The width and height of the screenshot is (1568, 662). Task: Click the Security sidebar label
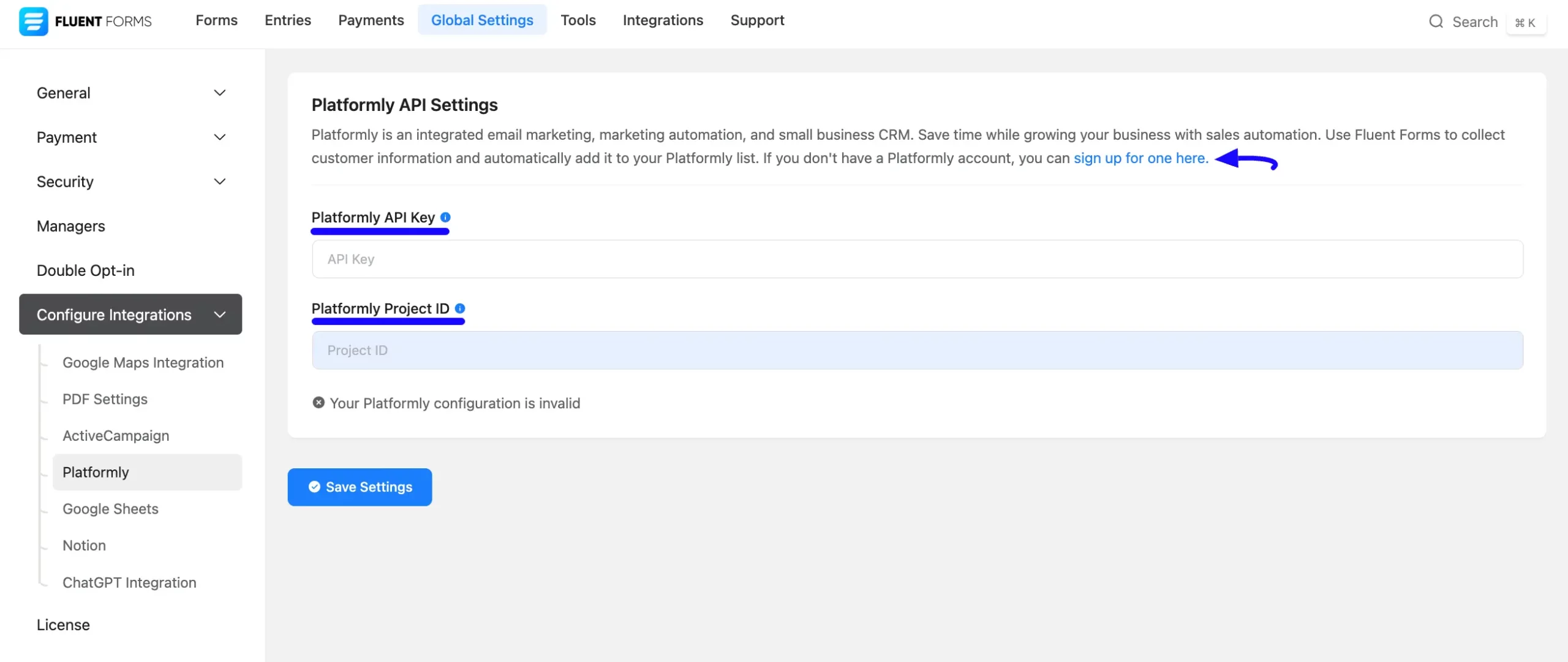65,181
